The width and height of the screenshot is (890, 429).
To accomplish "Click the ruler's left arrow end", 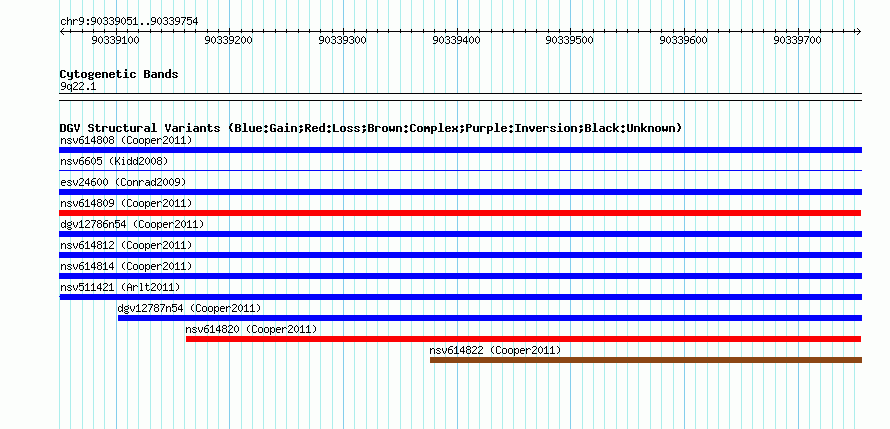I will click(x=62, y=31).
